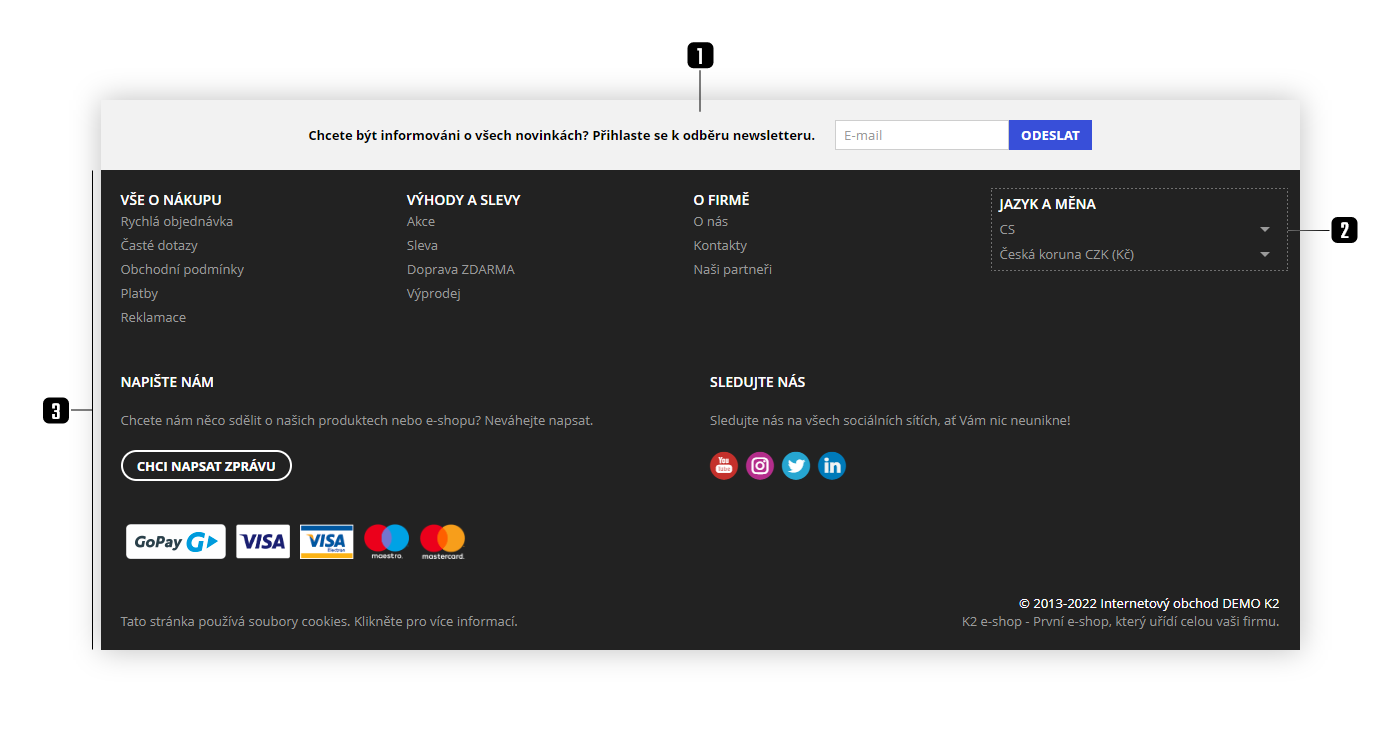Click the copyright 2013-2022 DEMO K2 text
The height and width of the screenshot is (750, 1400).
coord(1149,604)
